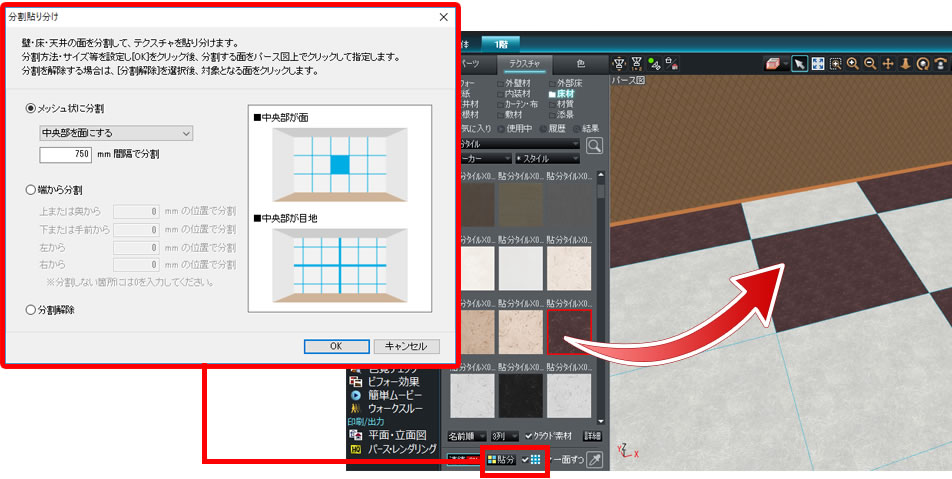Screen dimensions: 952x479
Task: Click the 750 mm interval input field
Action: (66, 155)
